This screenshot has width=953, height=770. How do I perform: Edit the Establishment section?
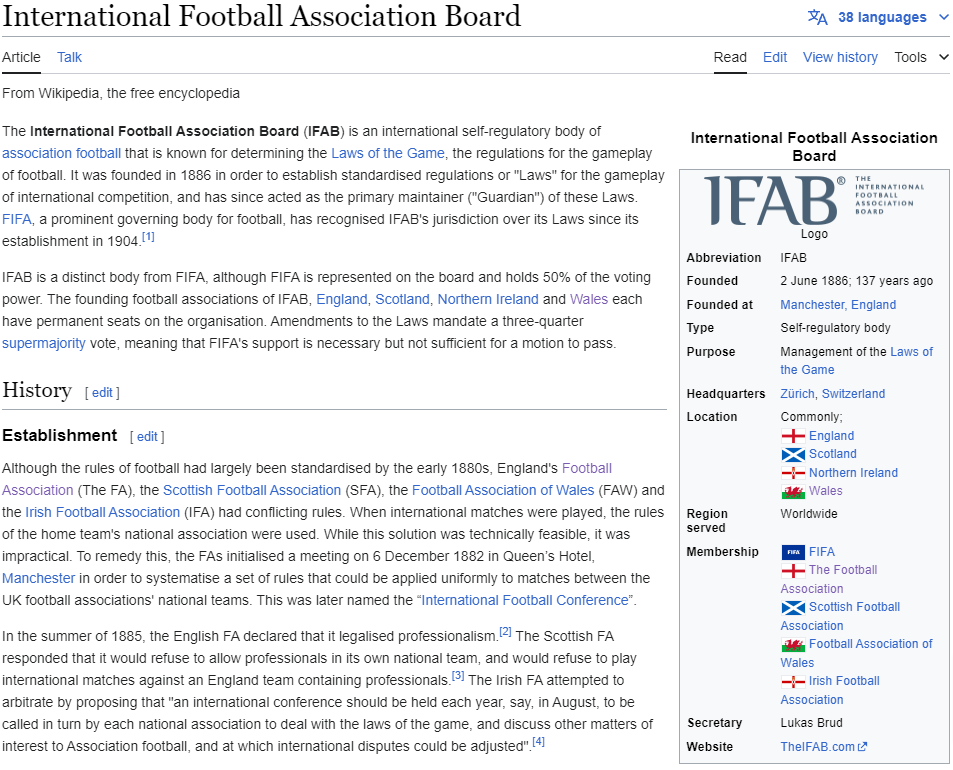point(147,436)
